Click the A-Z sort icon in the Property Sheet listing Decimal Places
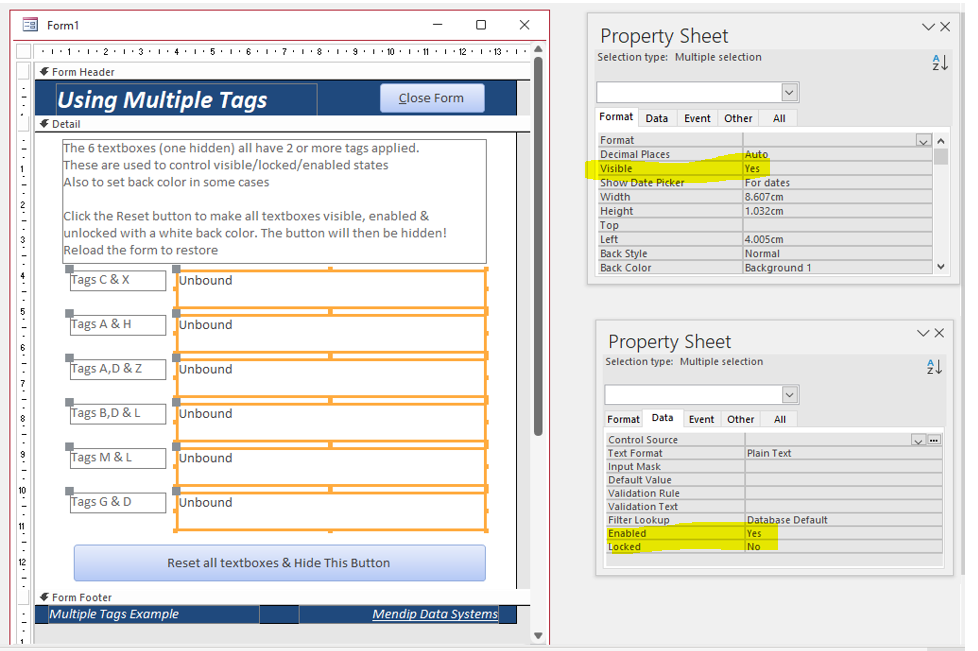Screen dimensions: 978x651 pyautogui.click(x=940, y=62)
